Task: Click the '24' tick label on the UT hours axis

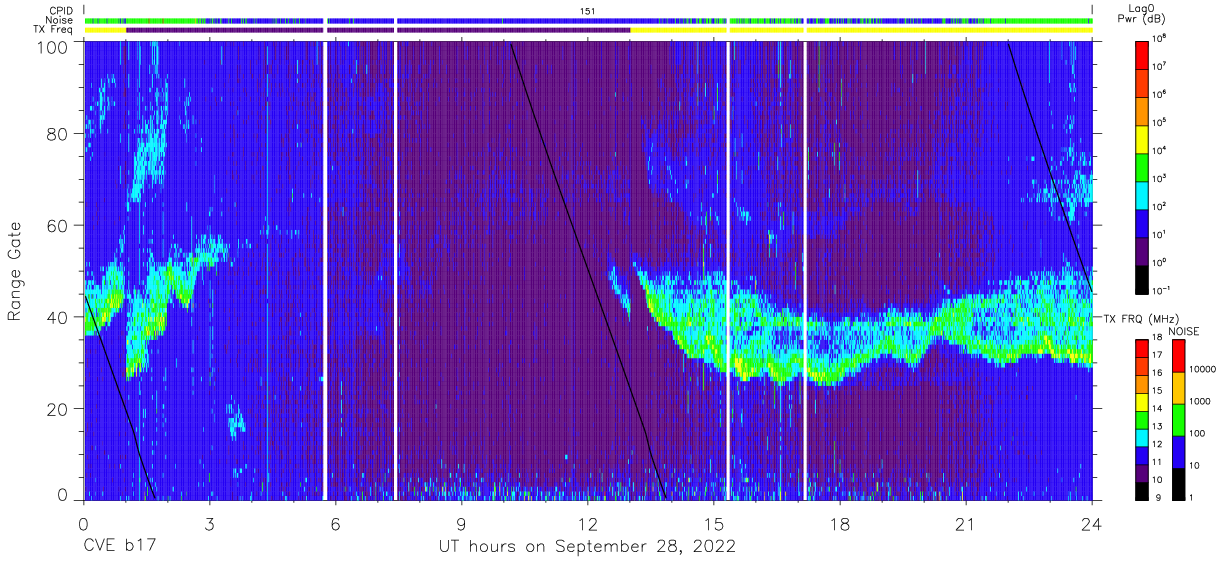Action: tap(1091, 523)
